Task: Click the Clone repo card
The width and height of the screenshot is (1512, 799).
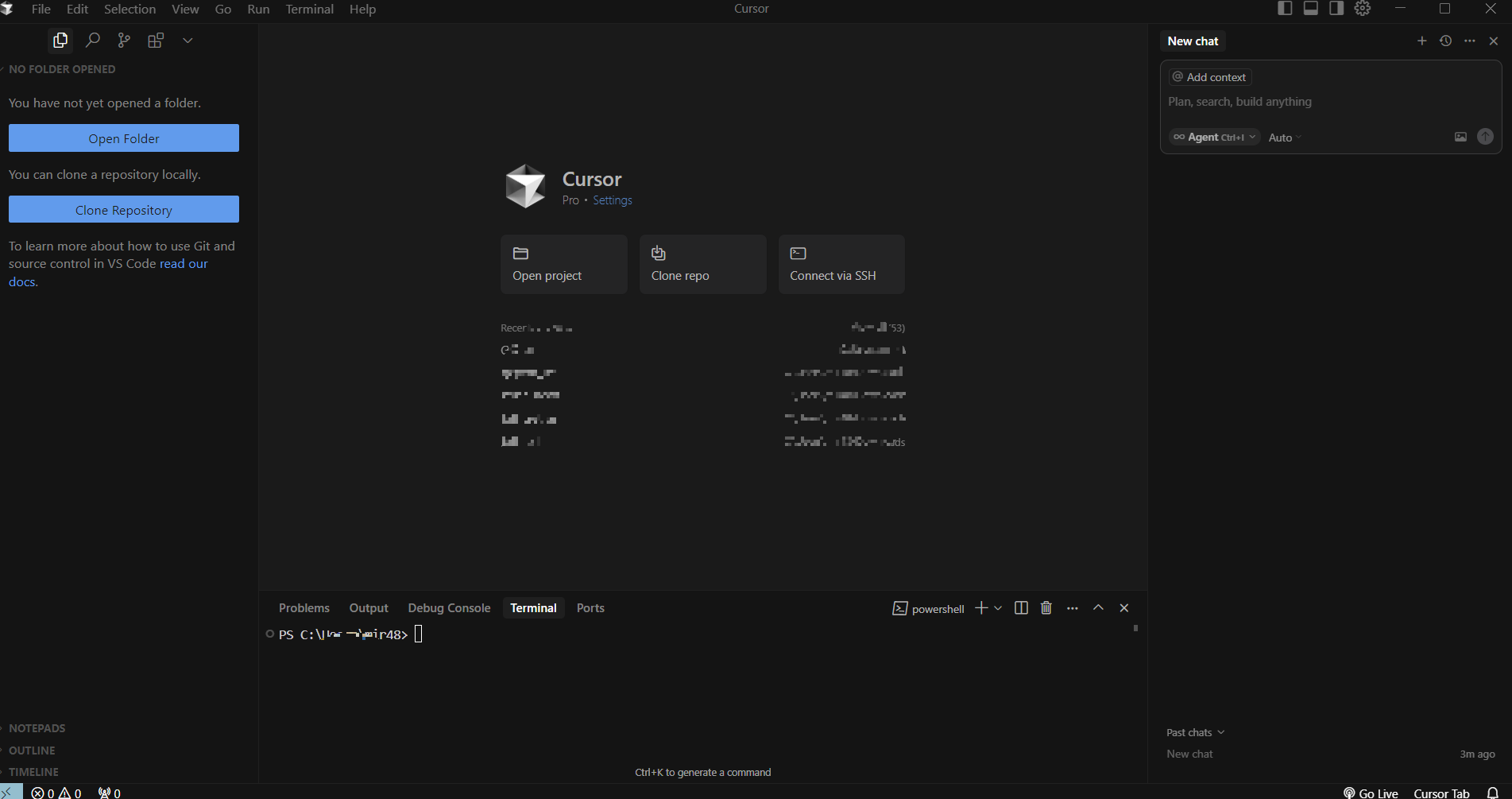Action: click(703, 264)
